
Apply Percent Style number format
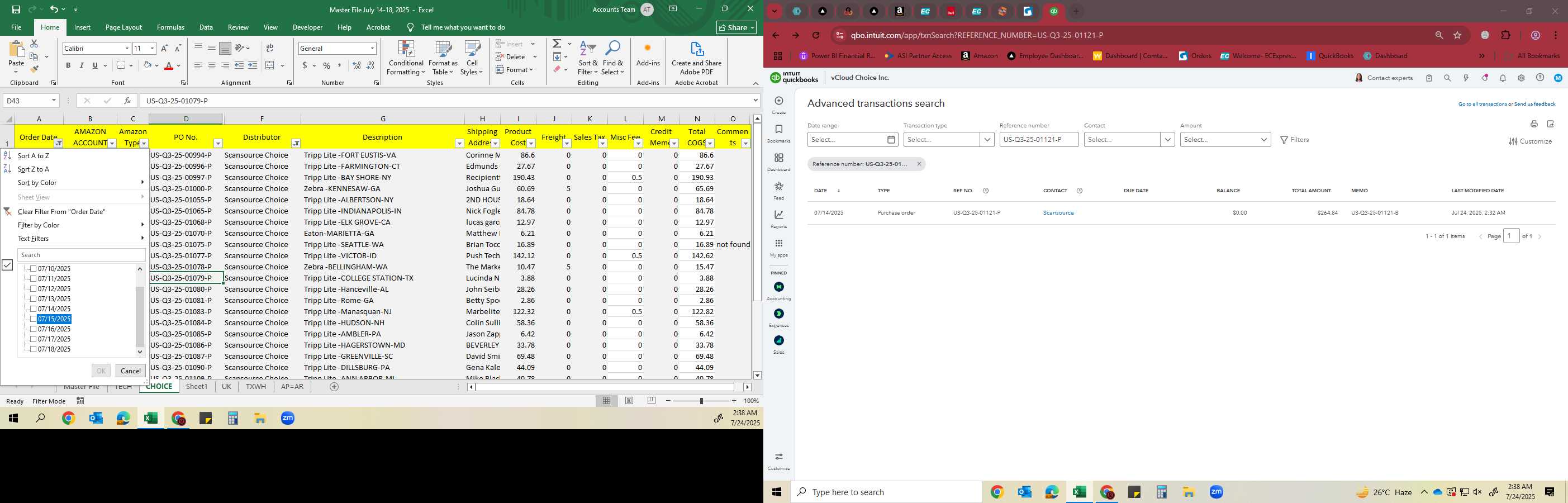point(327,65)
